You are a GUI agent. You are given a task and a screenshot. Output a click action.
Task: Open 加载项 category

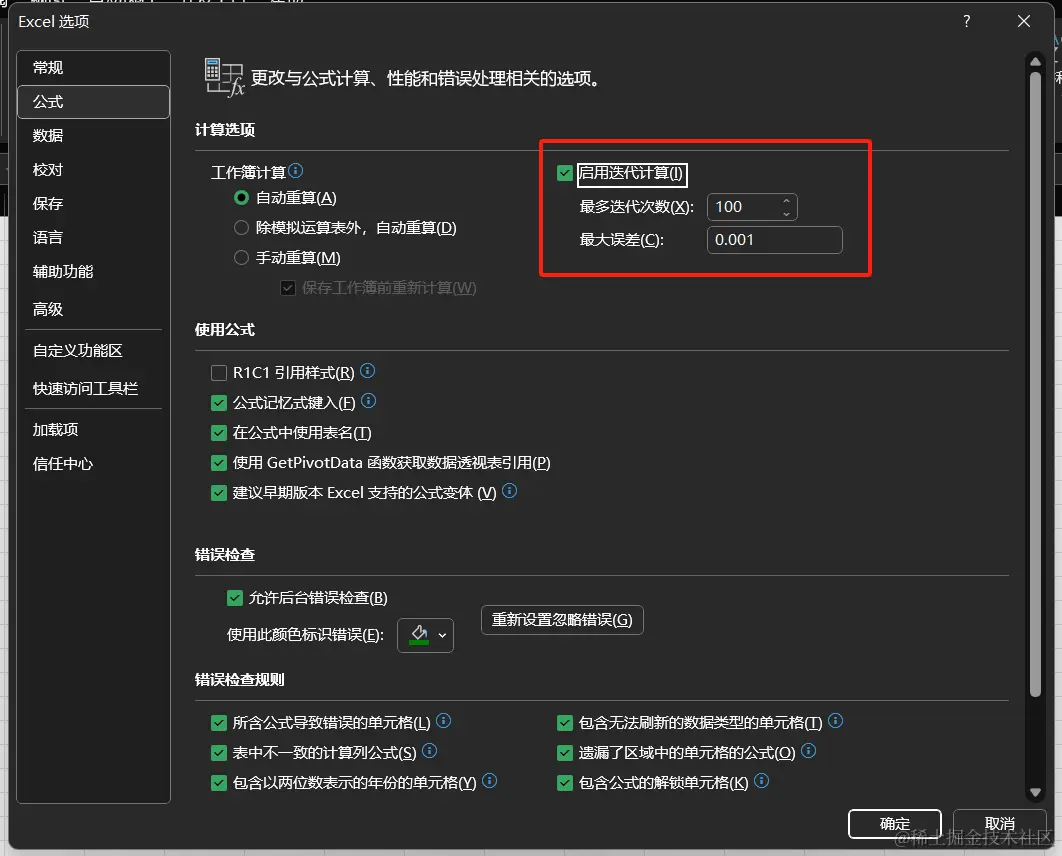(93, 429)
